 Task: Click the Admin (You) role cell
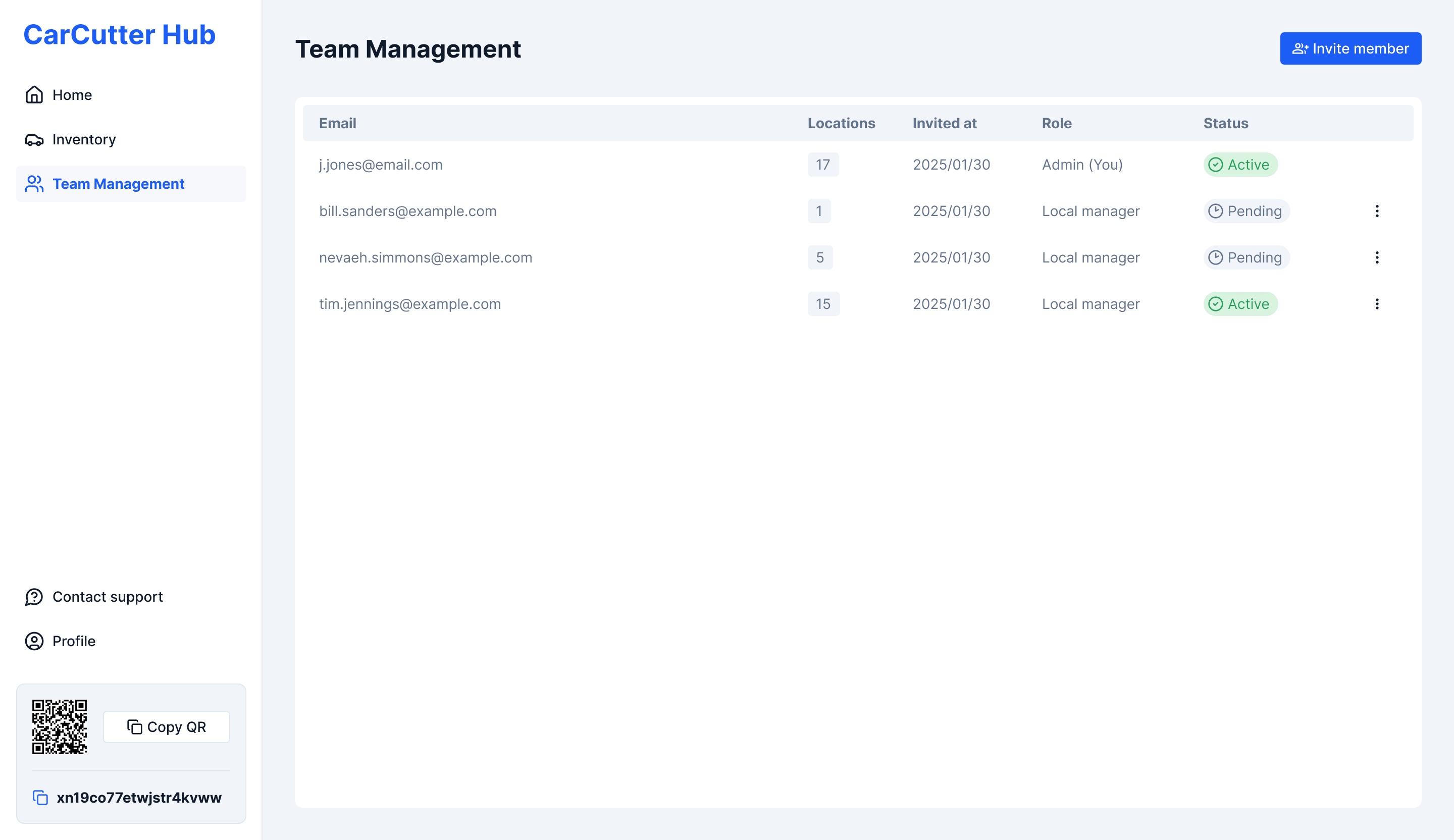click(1082, 165)
